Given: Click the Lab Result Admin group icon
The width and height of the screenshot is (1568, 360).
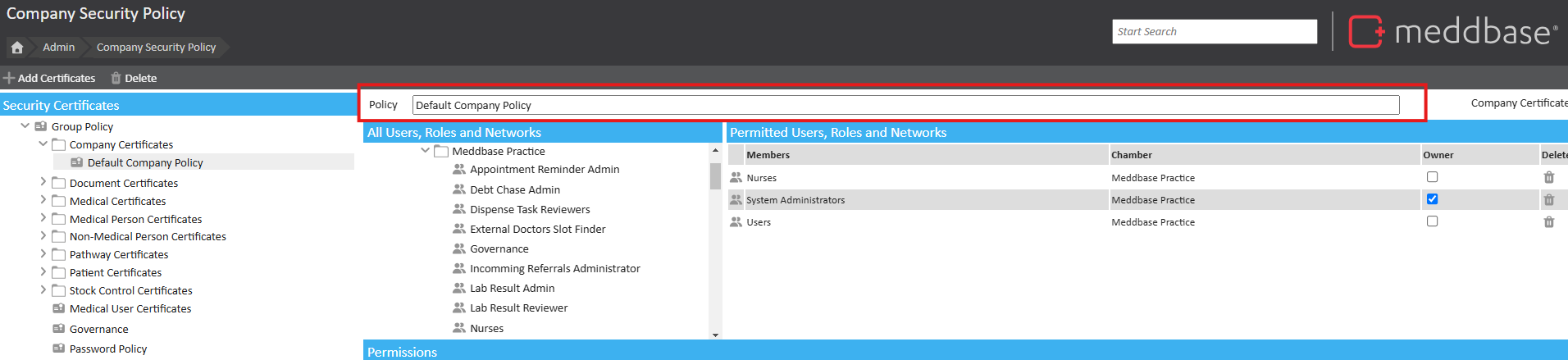Looking at the screenshot, I should 459,288.
